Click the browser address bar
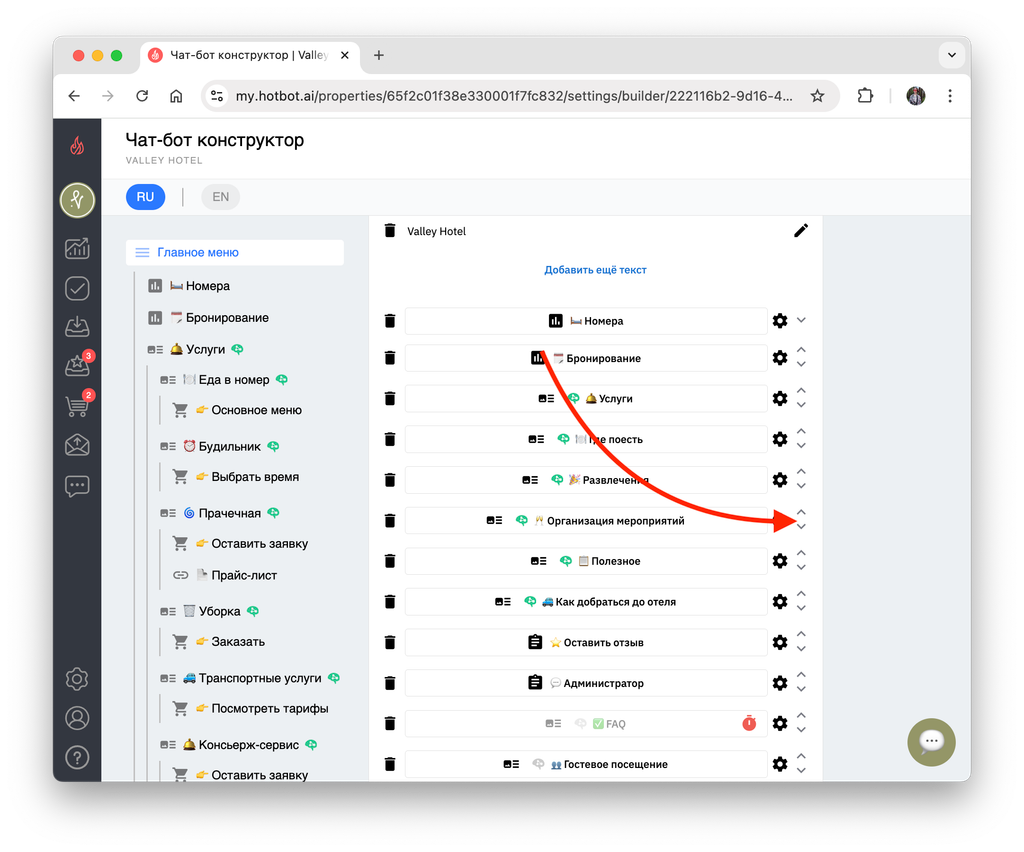The height and width of the screenshot is (852, 1024). (x=514, y=96)
